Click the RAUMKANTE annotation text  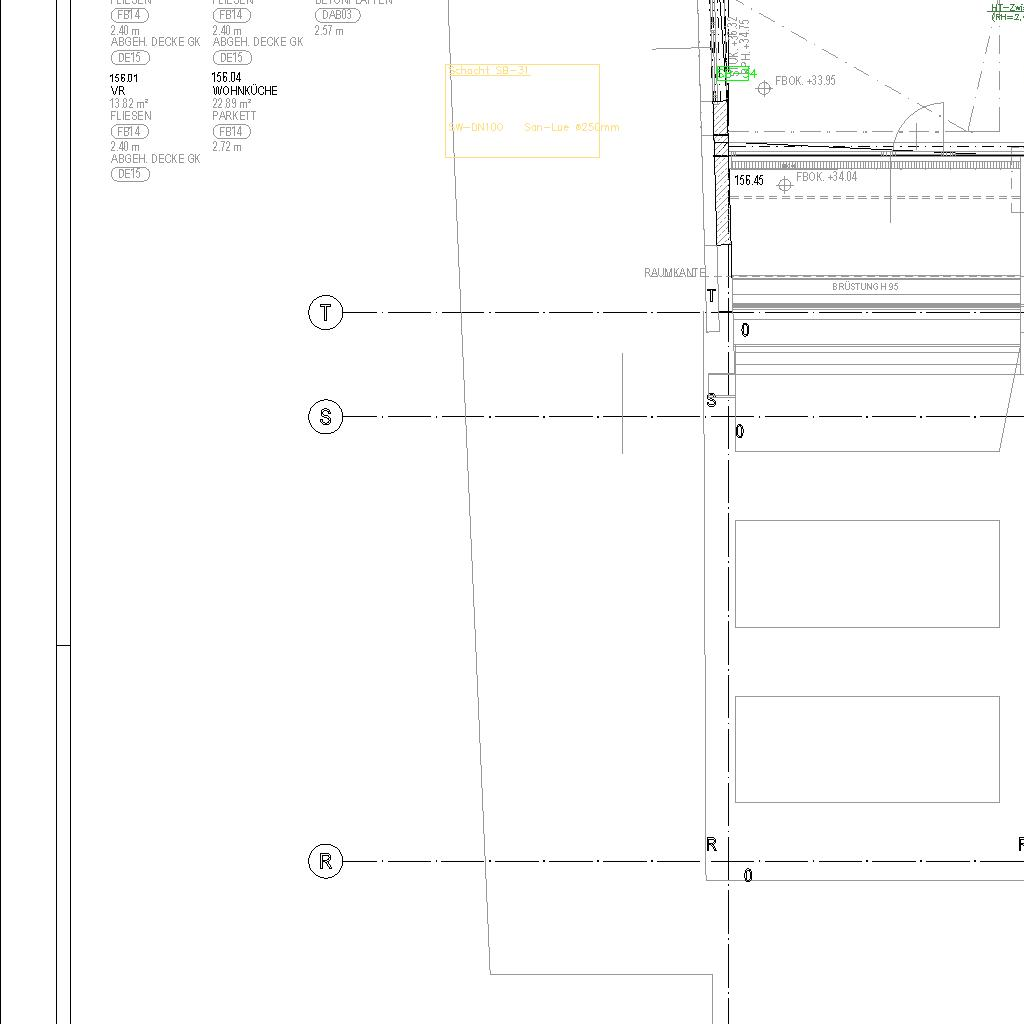[x=675, y=273]
